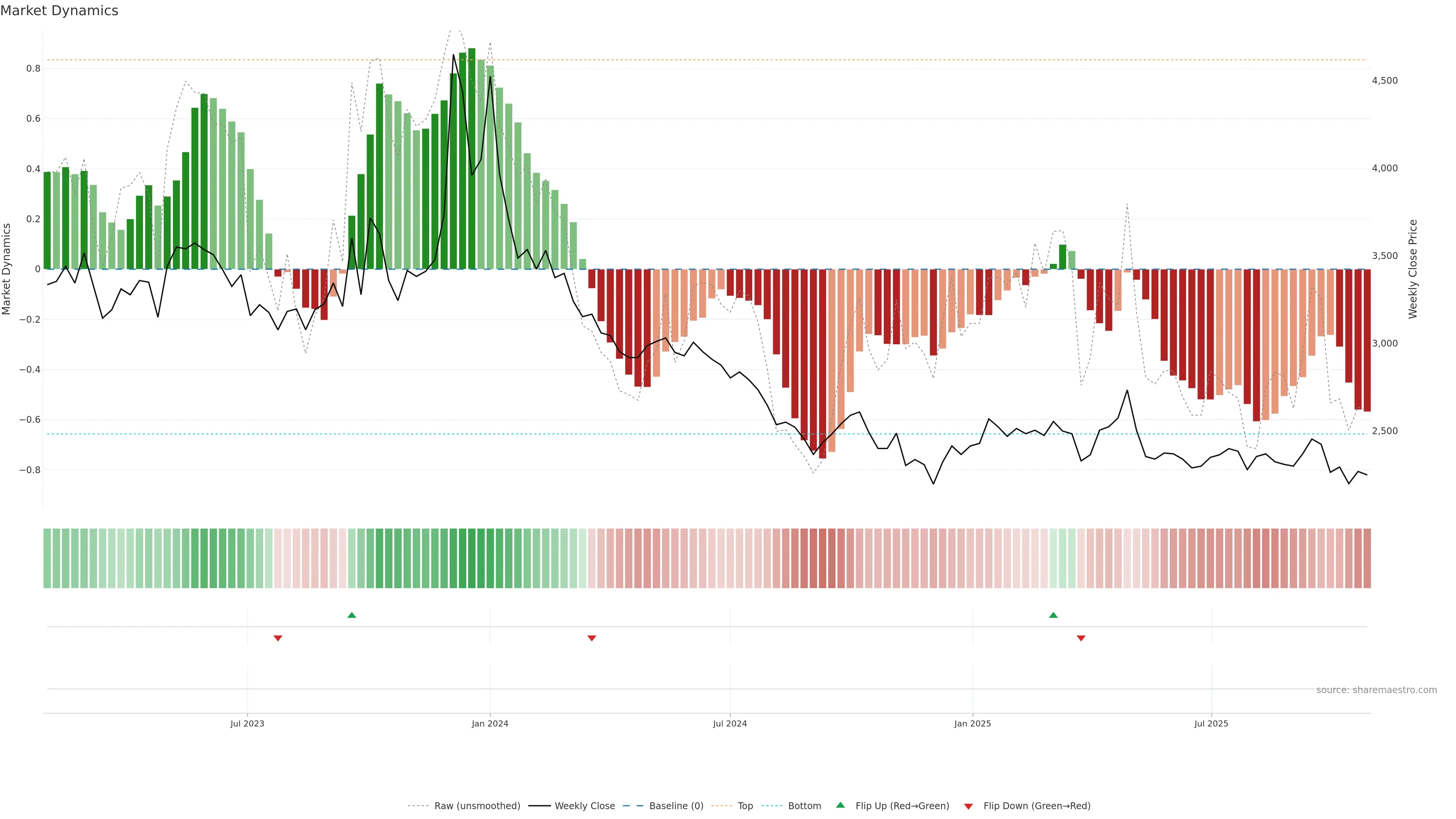The height and width of the screenshot is (819, 1456).
Task: Click the darkest green heatmap cell in the strip
Action: (471, 558)
